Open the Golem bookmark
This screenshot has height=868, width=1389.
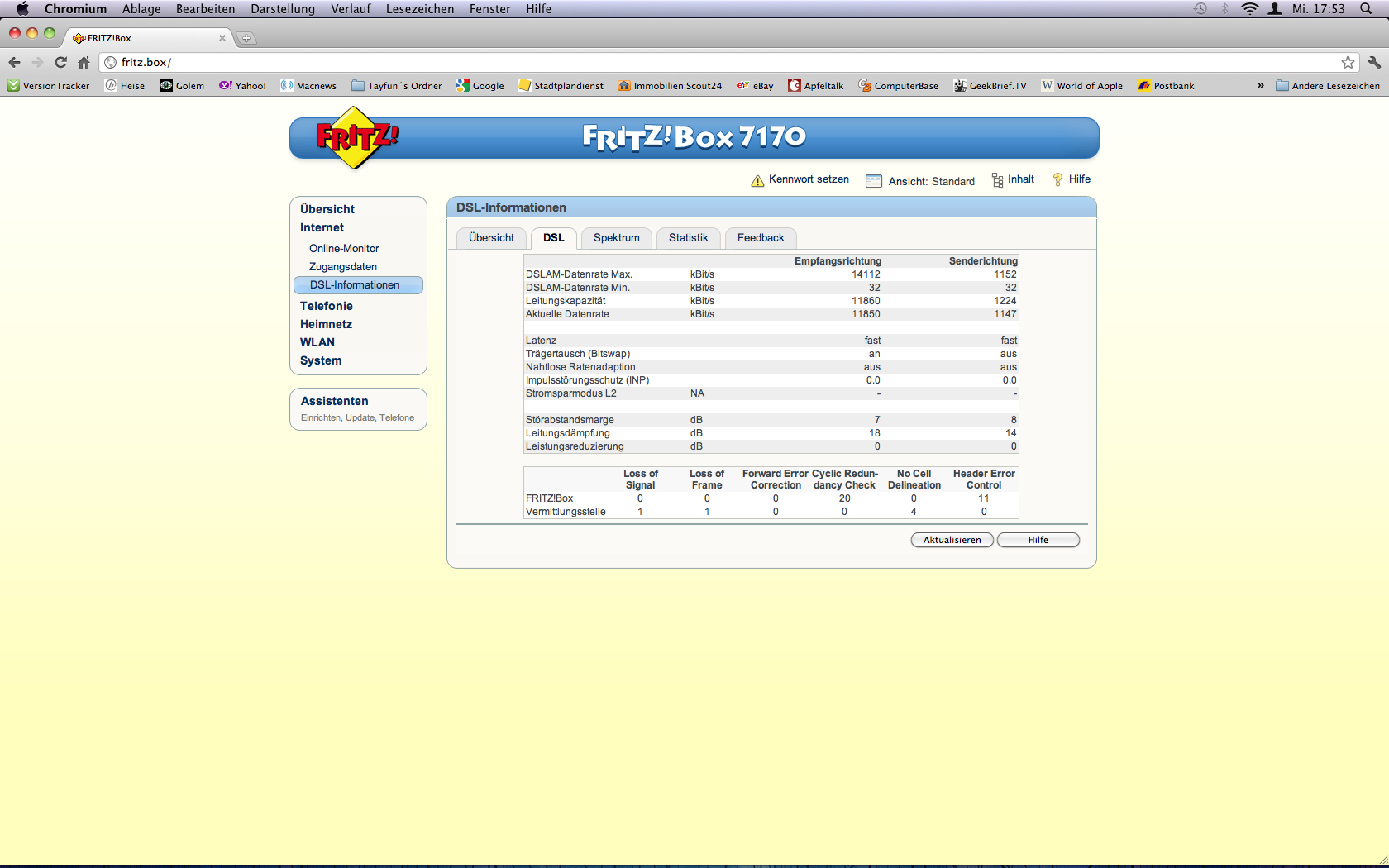[182, 86]
